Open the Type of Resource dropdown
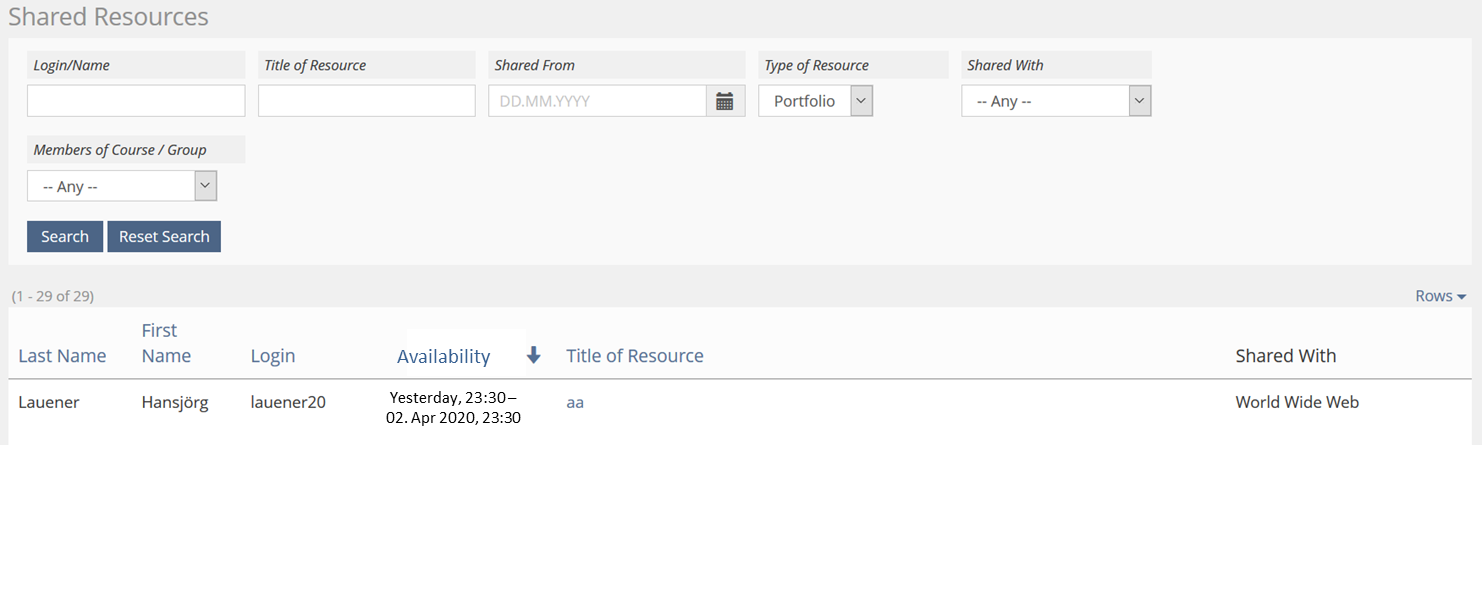The height and width of the screenshot is (595, 1482). pyautogui.click(x=815, y=101)
